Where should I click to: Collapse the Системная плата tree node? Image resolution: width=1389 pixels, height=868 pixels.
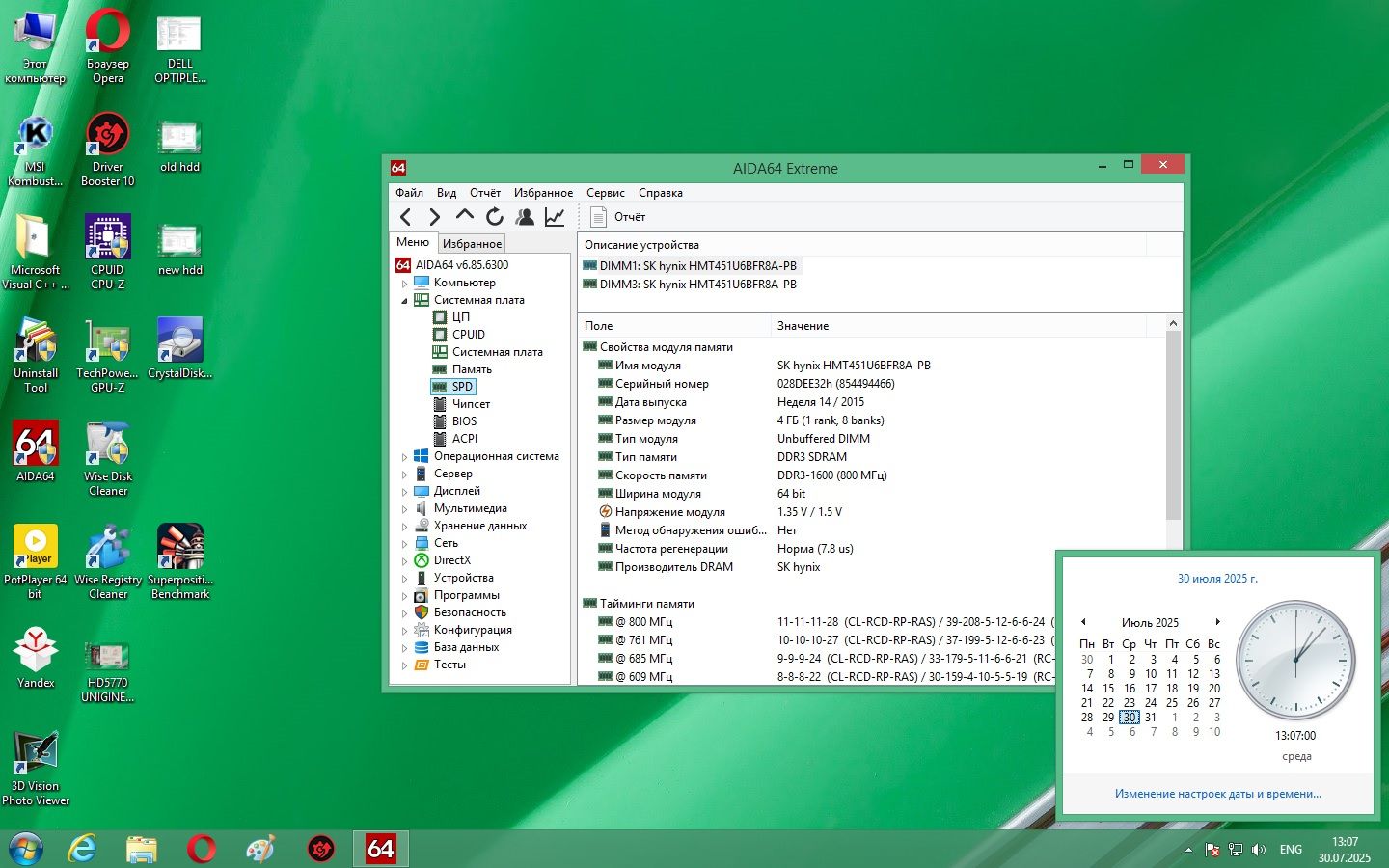click(405, 301)
